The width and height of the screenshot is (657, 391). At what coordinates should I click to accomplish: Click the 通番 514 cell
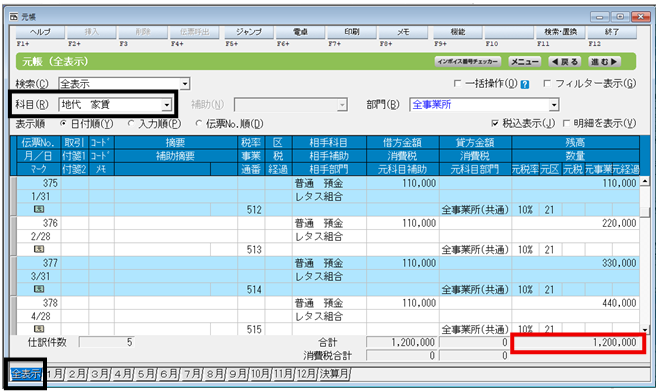pos(251,289)
